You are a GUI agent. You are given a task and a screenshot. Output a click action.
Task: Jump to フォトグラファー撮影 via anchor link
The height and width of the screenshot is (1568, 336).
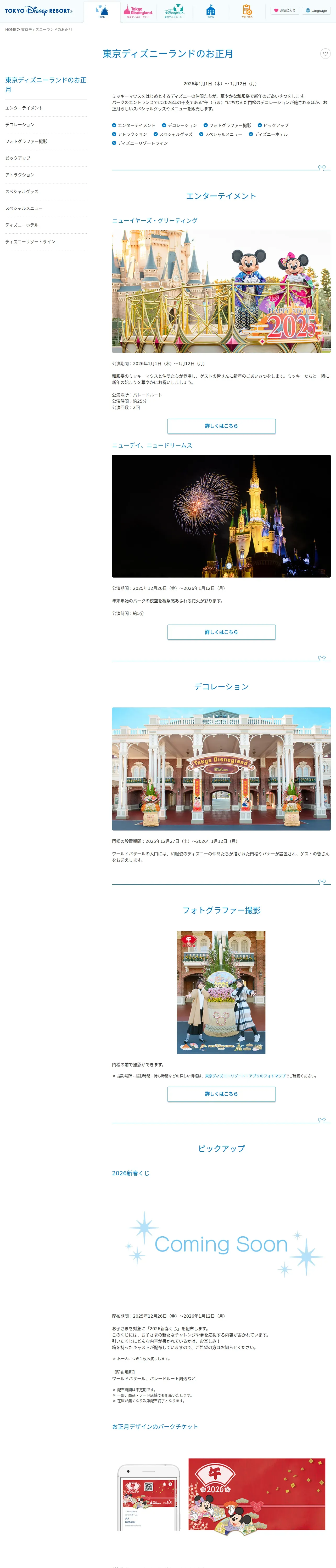coord(227,125)
